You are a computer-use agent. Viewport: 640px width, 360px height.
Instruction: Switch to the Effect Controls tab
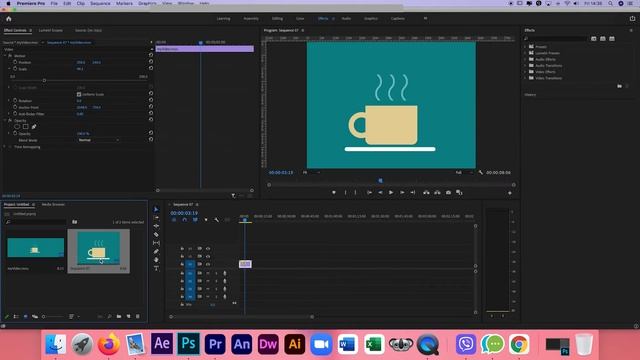[15, 30]
